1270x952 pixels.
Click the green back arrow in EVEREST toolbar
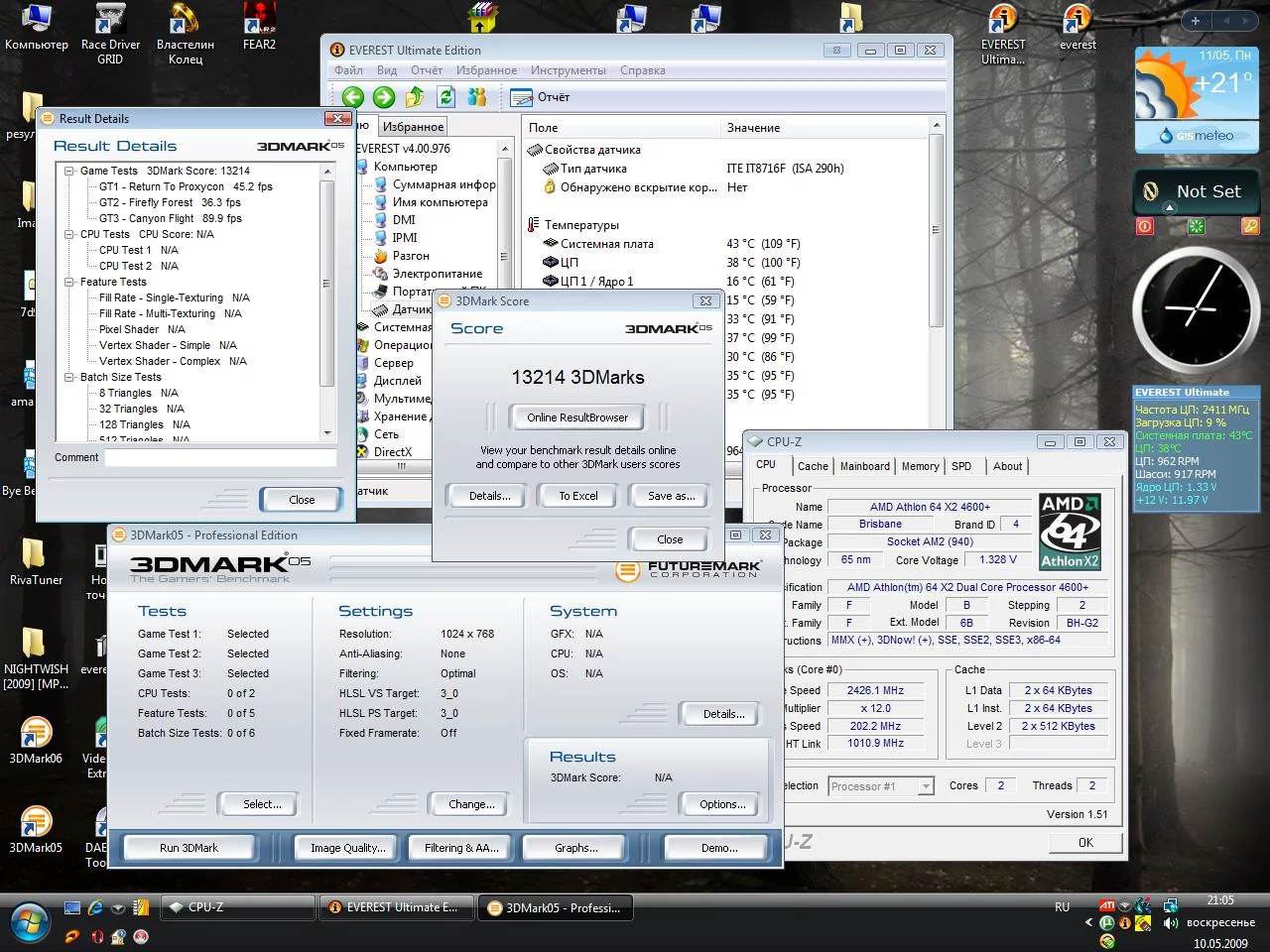[x=352, y=96]
